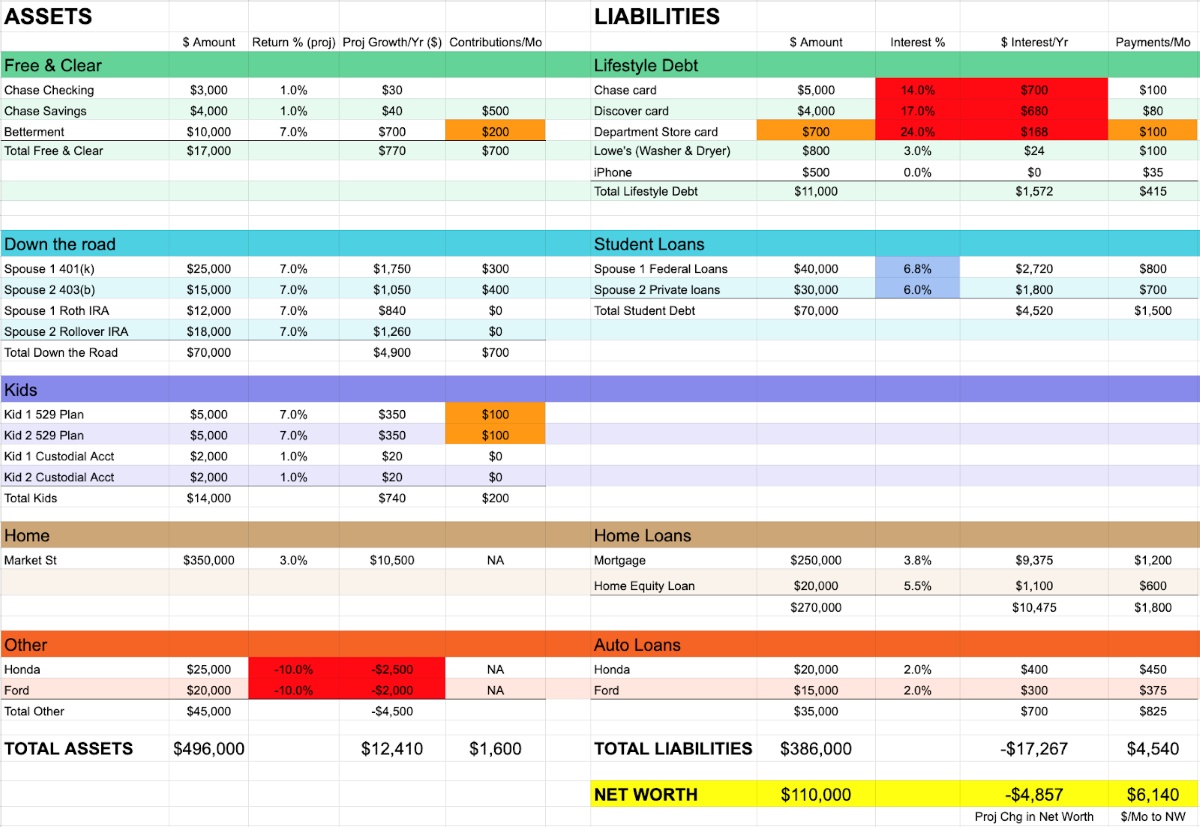Select the LIABILITIES heading cell
Image resolution: width=1200 pixels, height=827 pixels.
656,17
